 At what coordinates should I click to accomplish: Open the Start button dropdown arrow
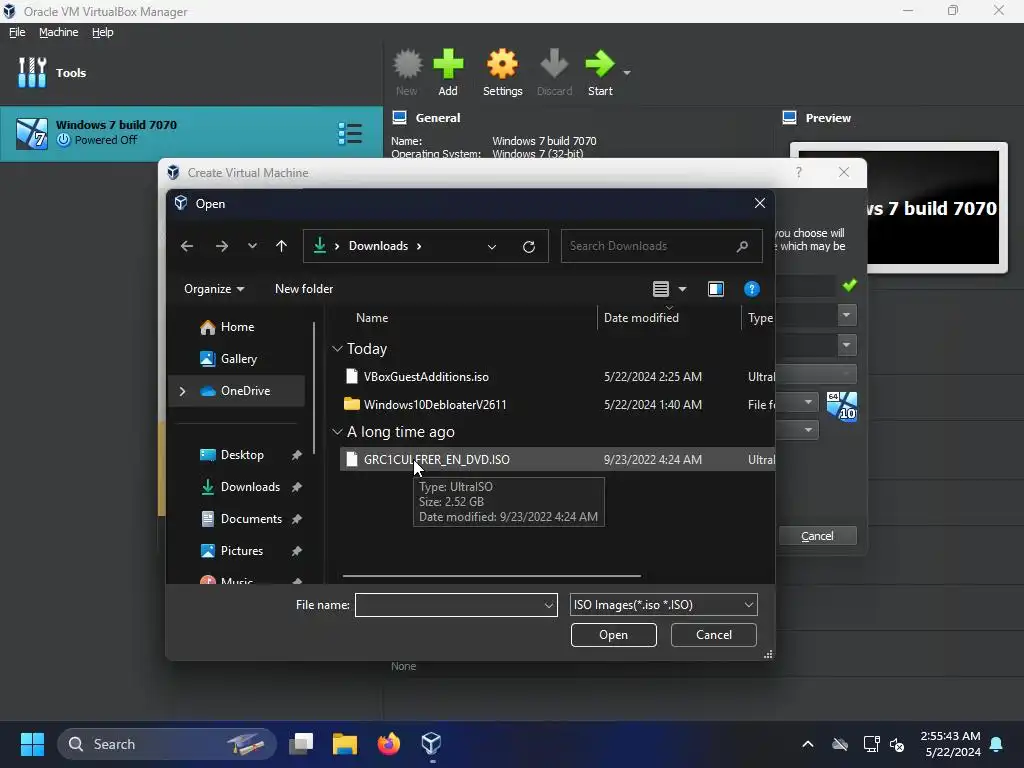(x=627, y=72)
